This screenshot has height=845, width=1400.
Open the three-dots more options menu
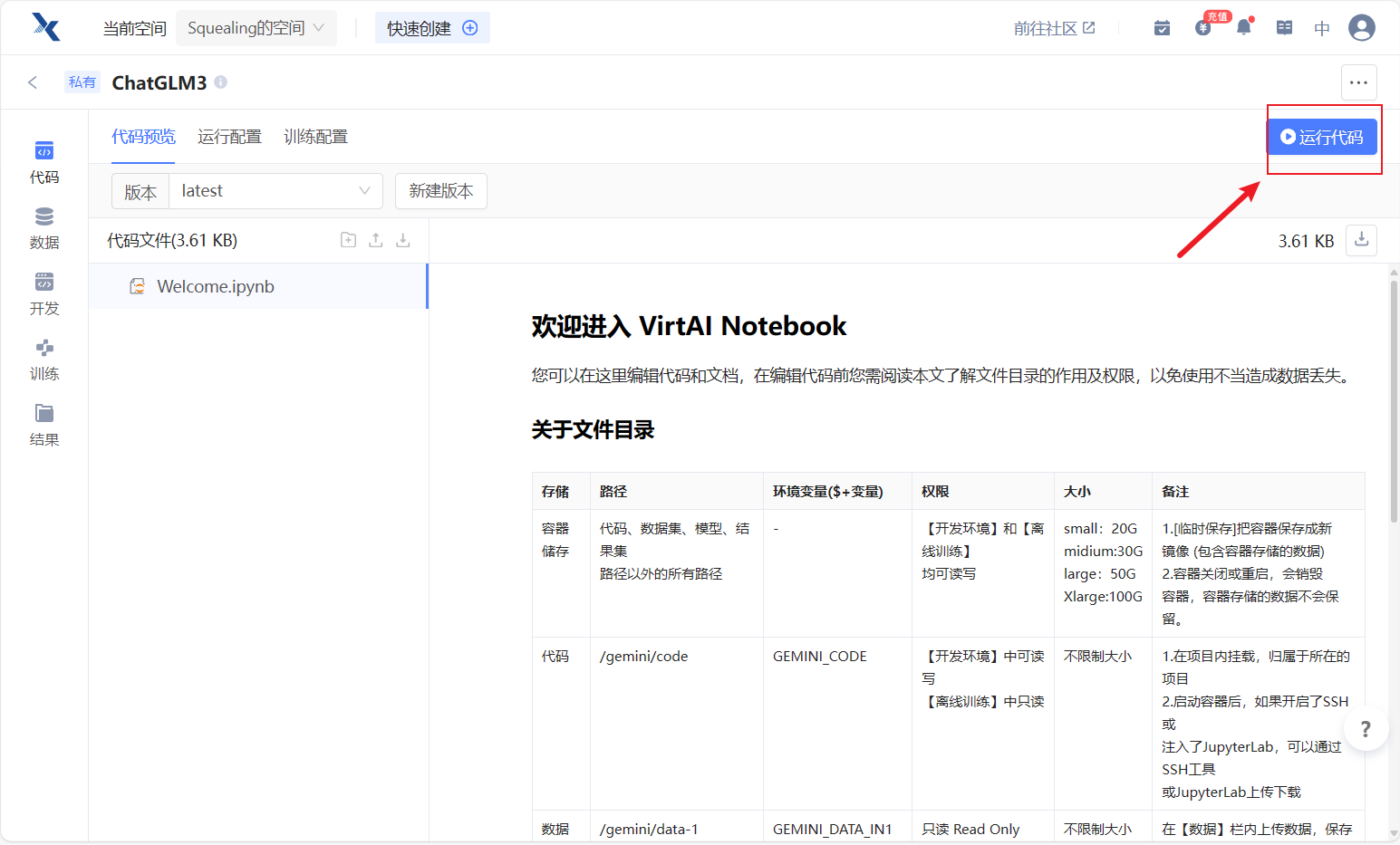click(1358, 82)
